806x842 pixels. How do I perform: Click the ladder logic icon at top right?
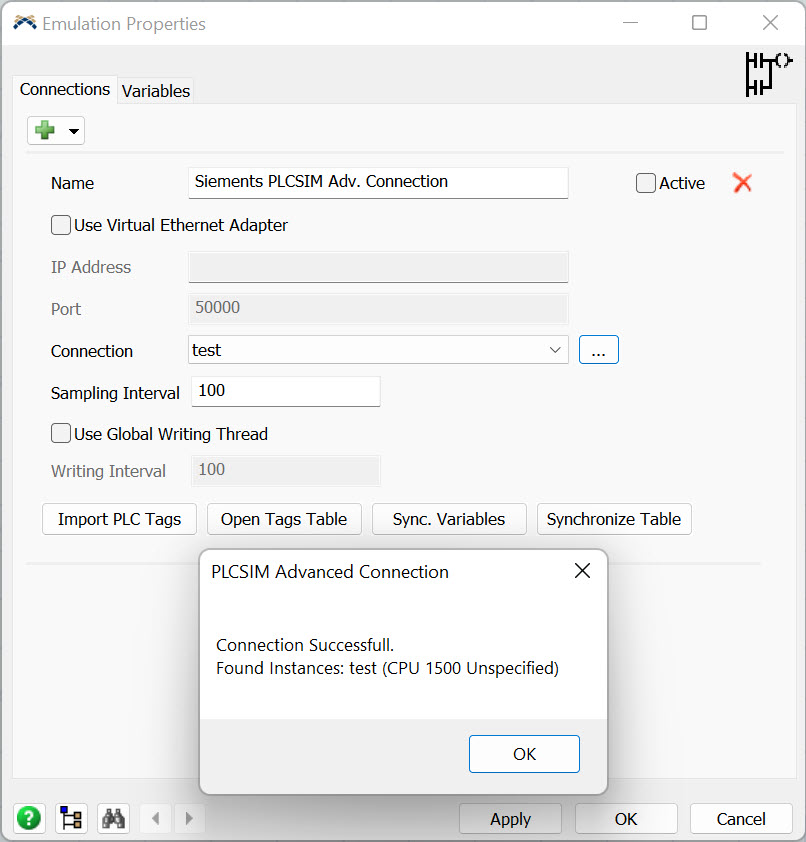766,73
